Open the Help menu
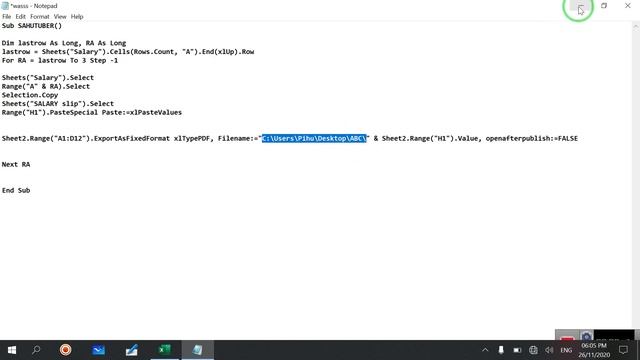 click(77, 17)
